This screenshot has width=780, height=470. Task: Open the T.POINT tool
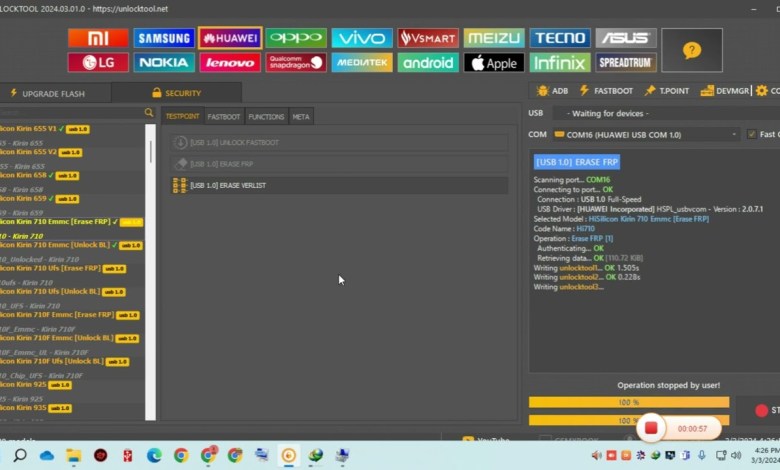[666, 91]
